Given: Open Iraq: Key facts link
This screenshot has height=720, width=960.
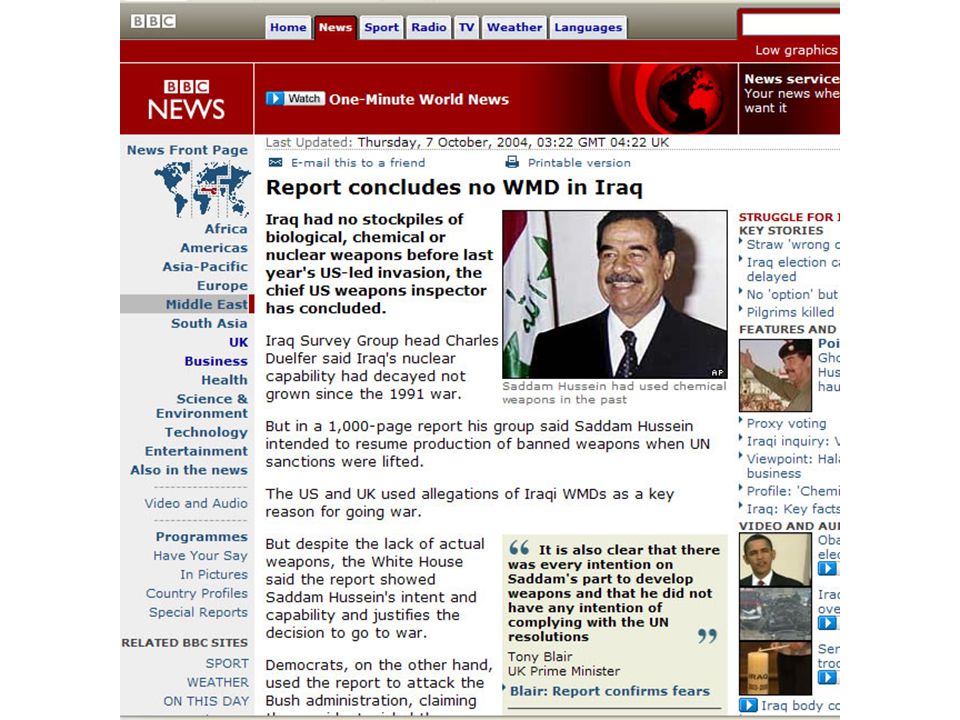Looking at the screenshot, I should [793, 509].
